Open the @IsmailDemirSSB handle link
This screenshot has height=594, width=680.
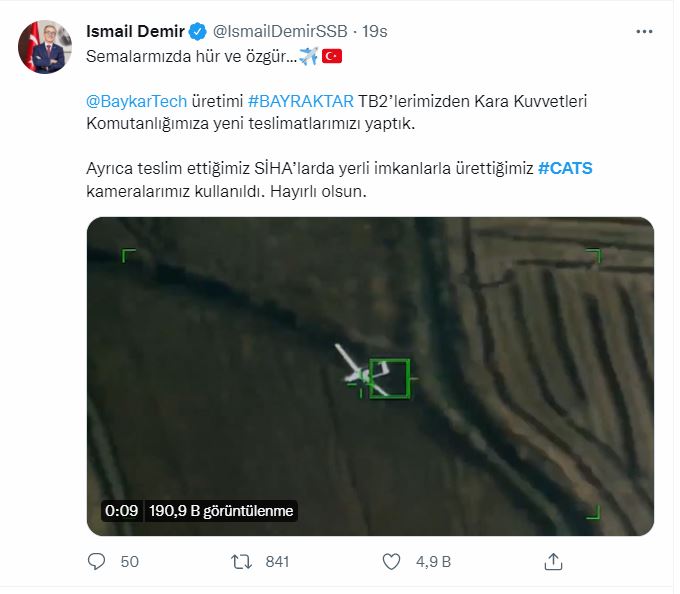pos(280,31)
